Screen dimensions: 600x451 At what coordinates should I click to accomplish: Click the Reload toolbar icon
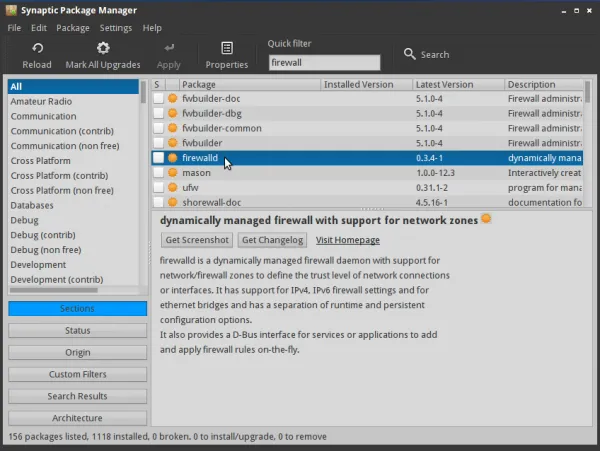37,48
